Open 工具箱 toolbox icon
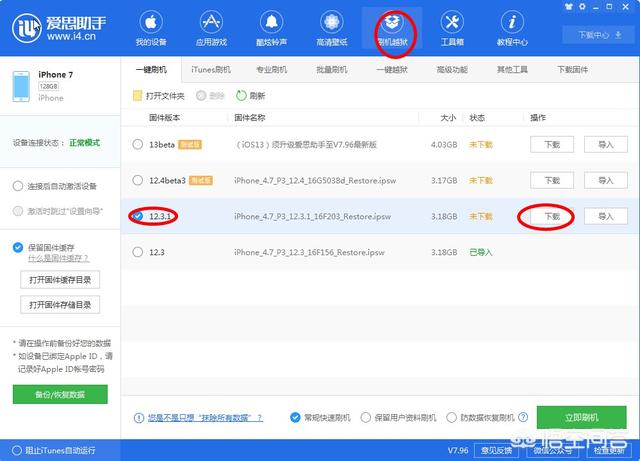640x461 pixels. click(452, 22)
